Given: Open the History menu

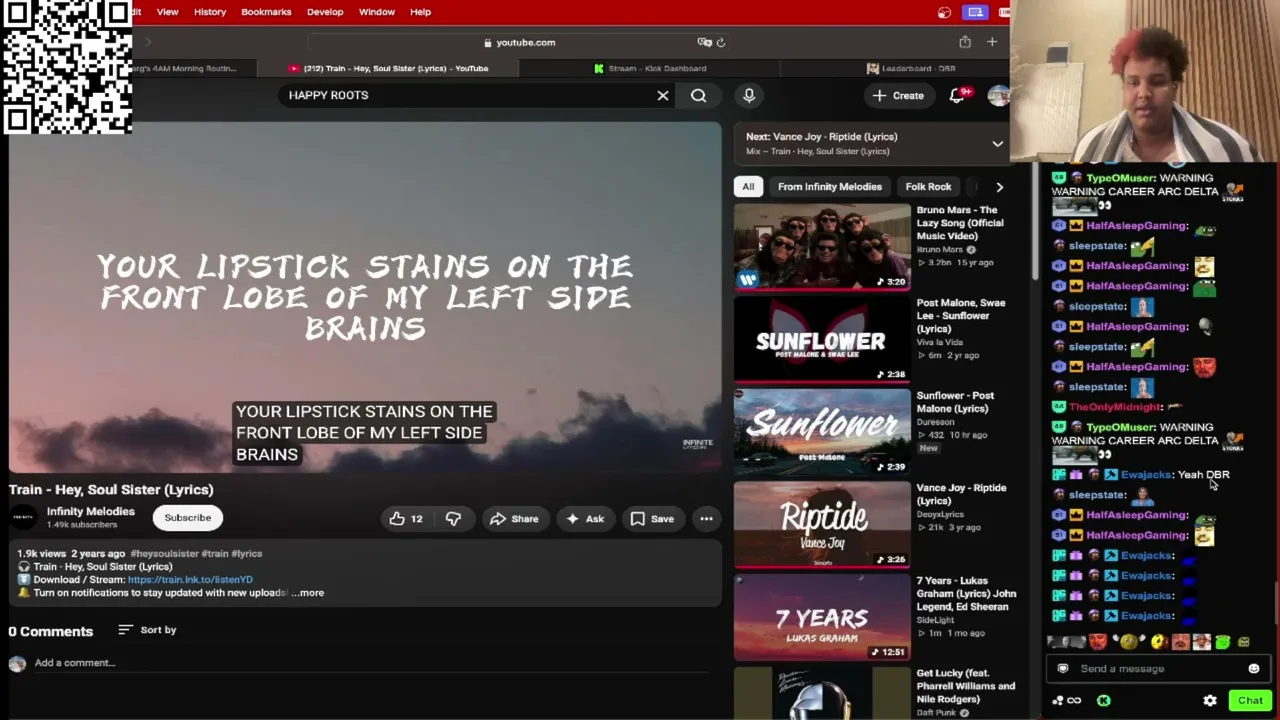Looking at the screenshot, I should pos(210,12).
